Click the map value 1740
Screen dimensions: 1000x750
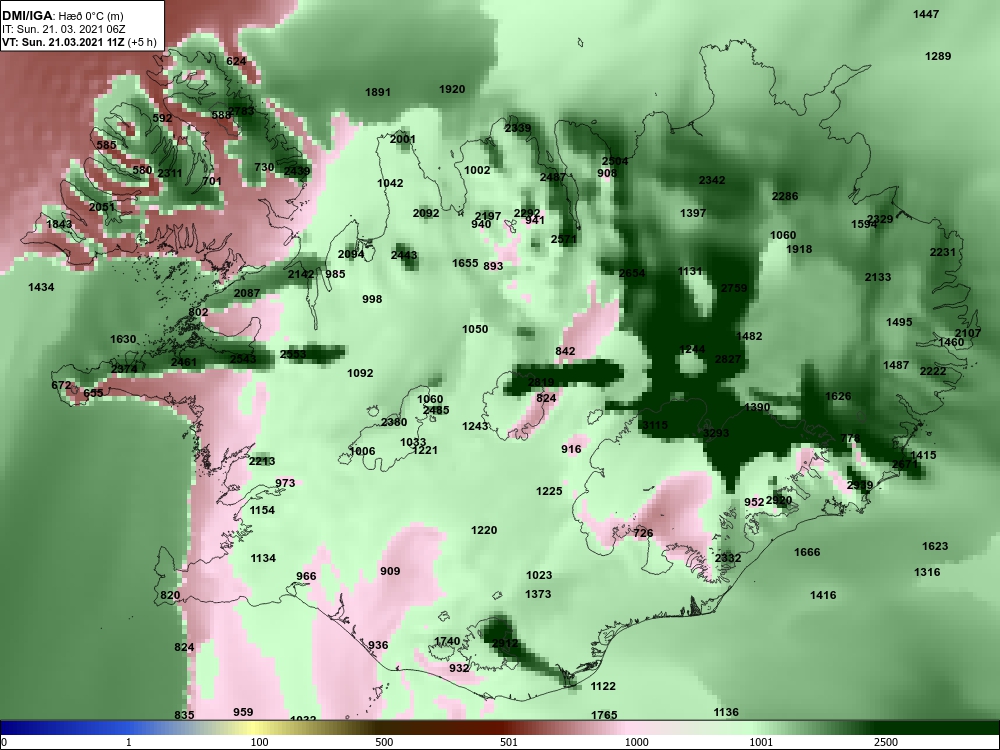click(x=447, y=642)
